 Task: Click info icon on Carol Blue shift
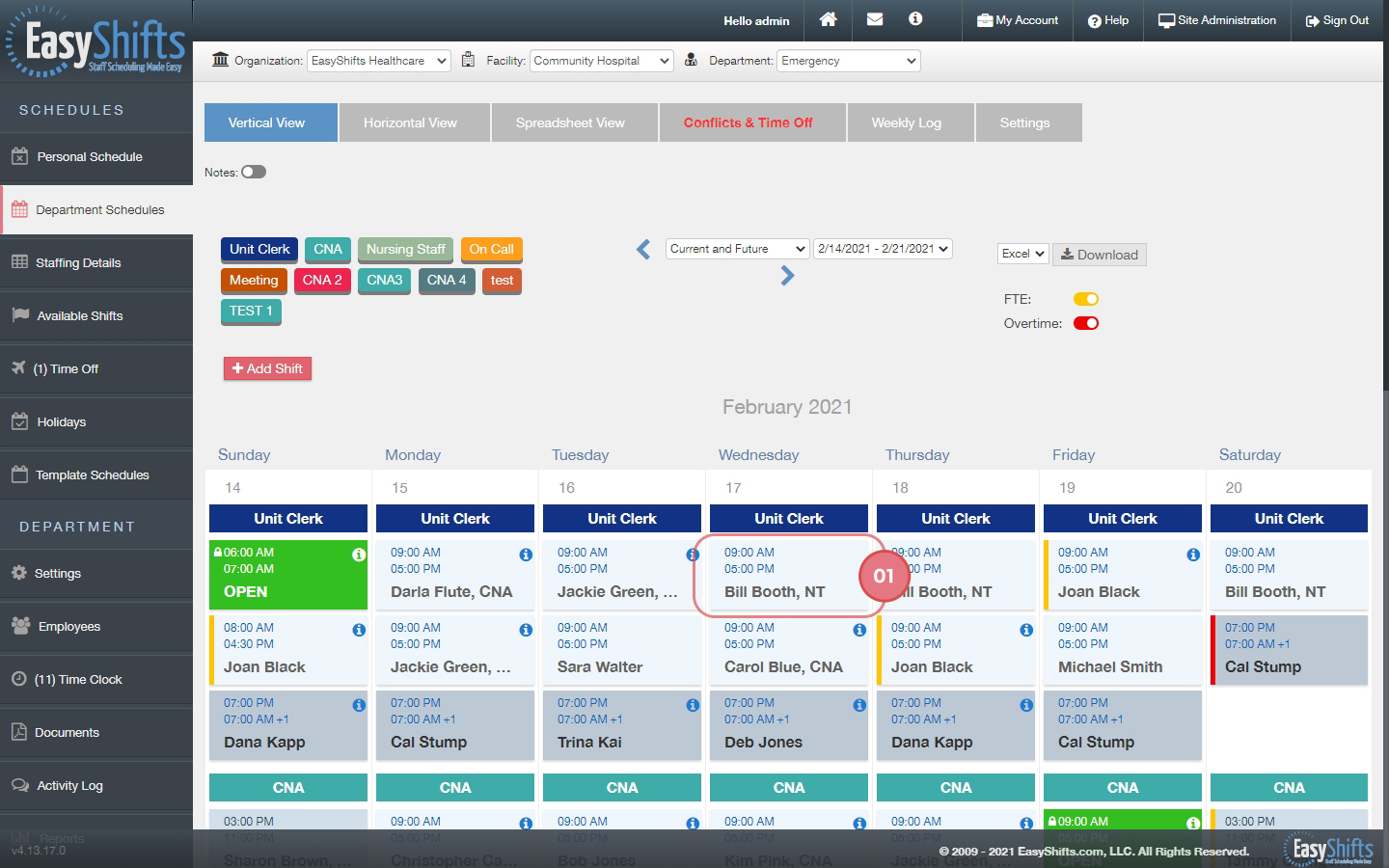(859, 630)
